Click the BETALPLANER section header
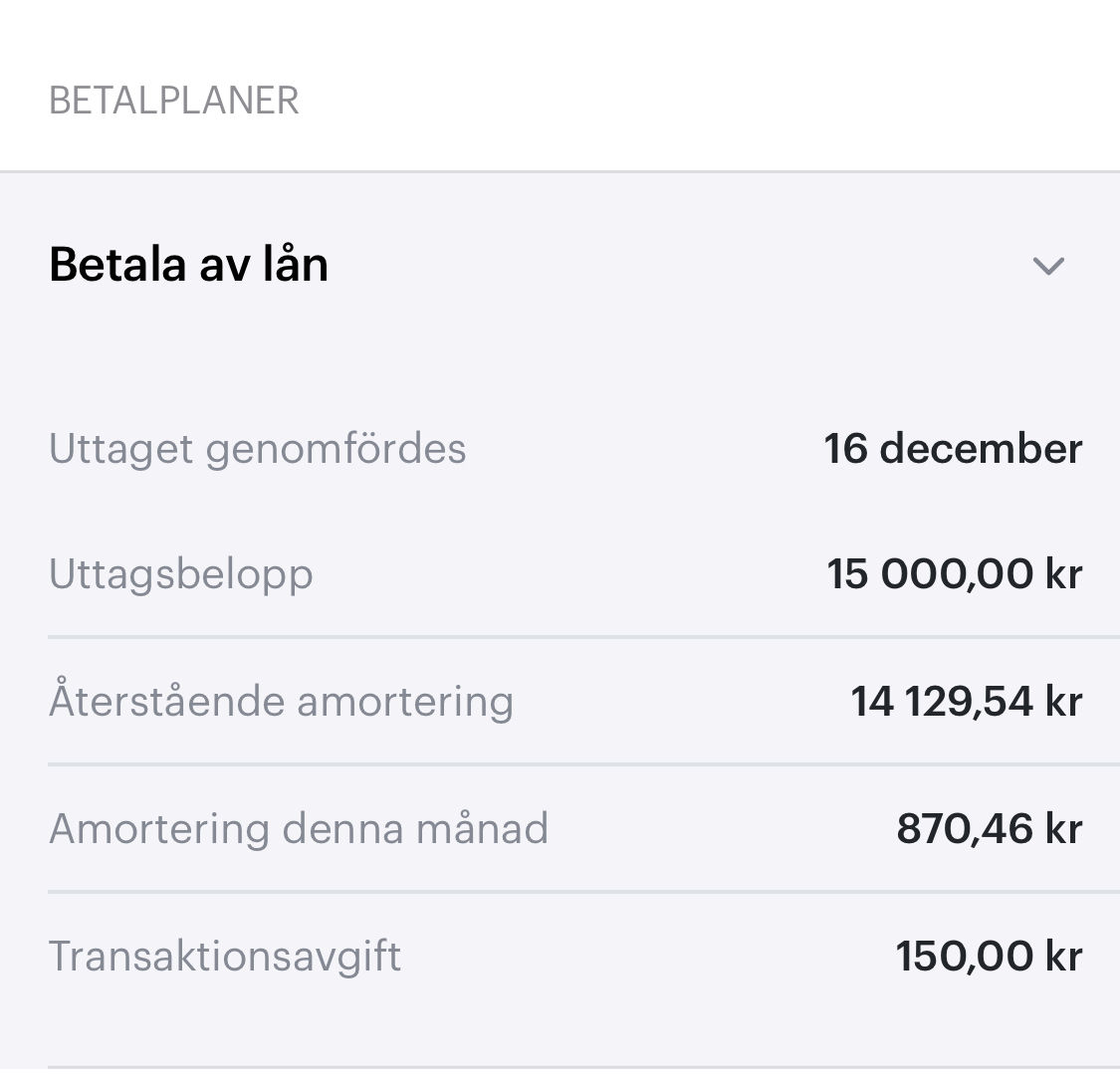 click(174, 101)
